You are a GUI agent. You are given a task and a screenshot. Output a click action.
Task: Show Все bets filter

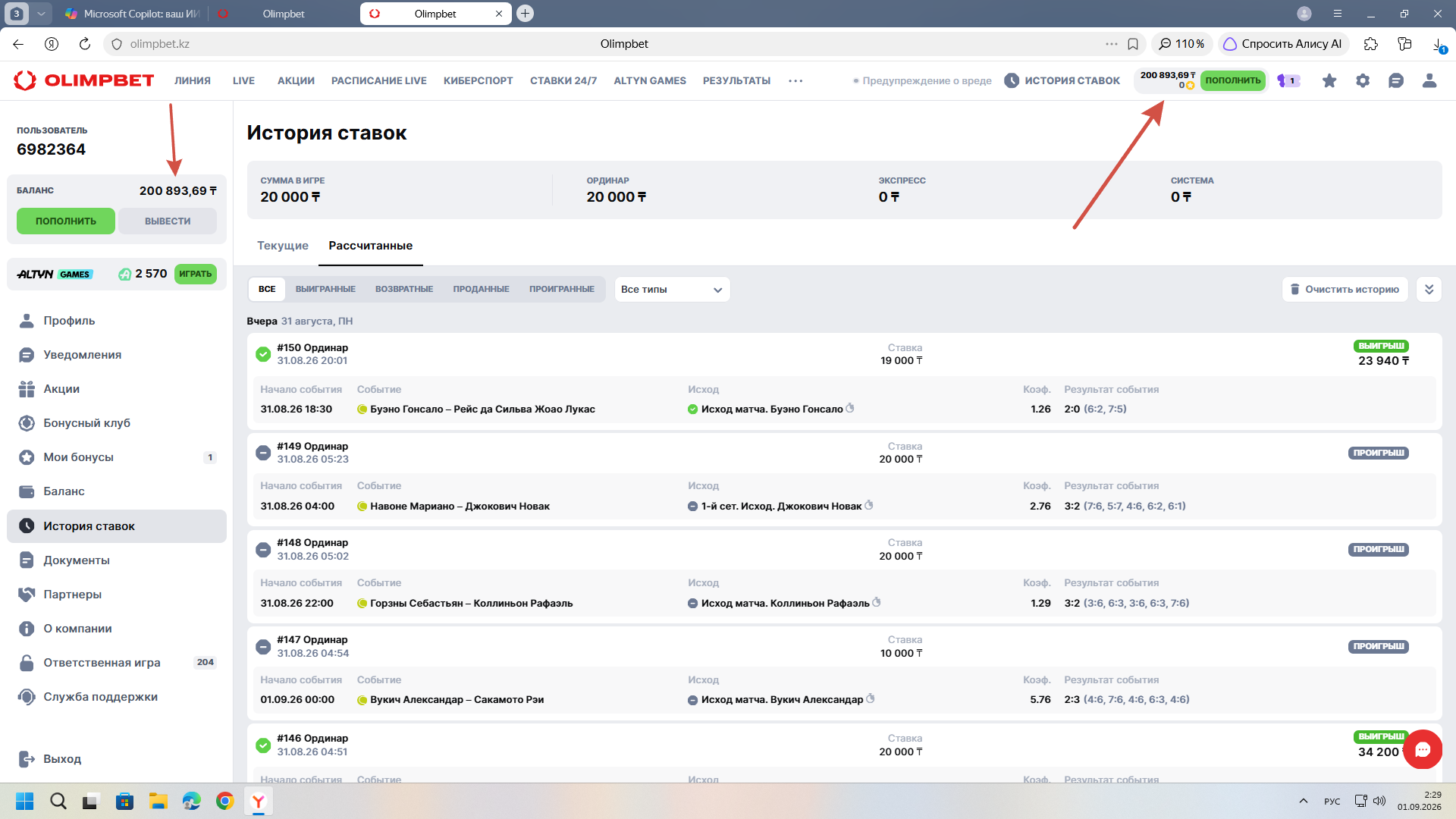(x=267, y=290)
